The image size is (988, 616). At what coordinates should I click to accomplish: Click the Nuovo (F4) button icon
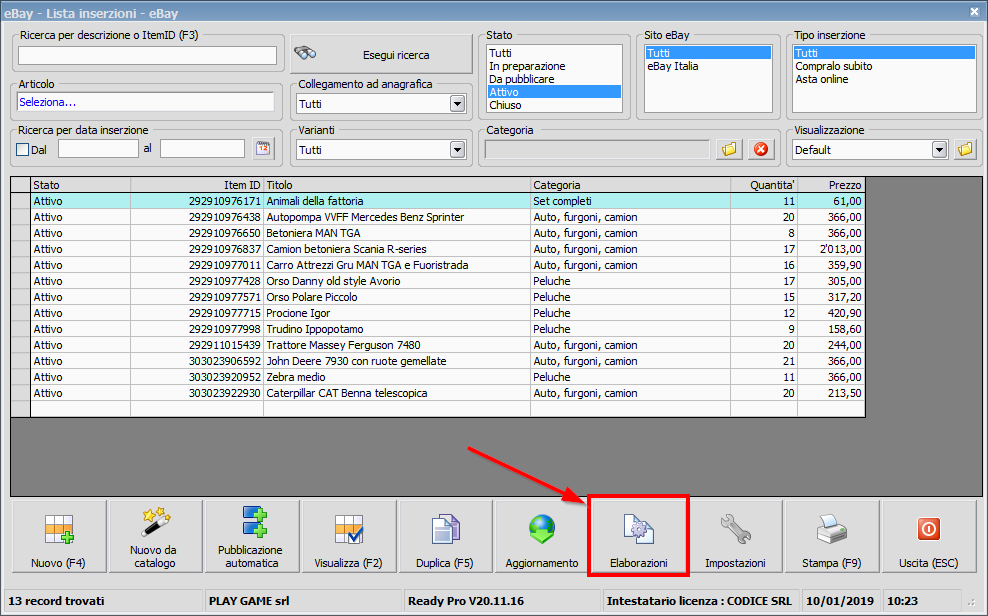tap(59, 529)
